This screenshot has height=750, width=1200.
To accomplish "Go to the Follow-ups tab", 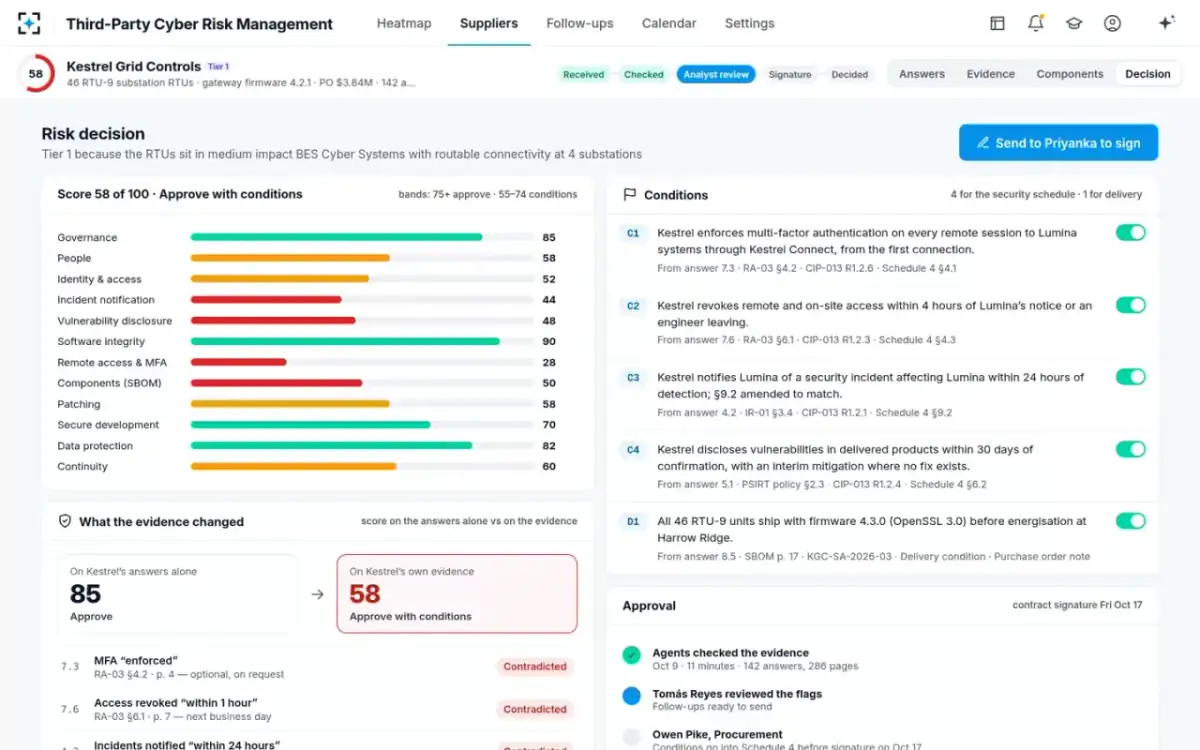I will 580,23.
